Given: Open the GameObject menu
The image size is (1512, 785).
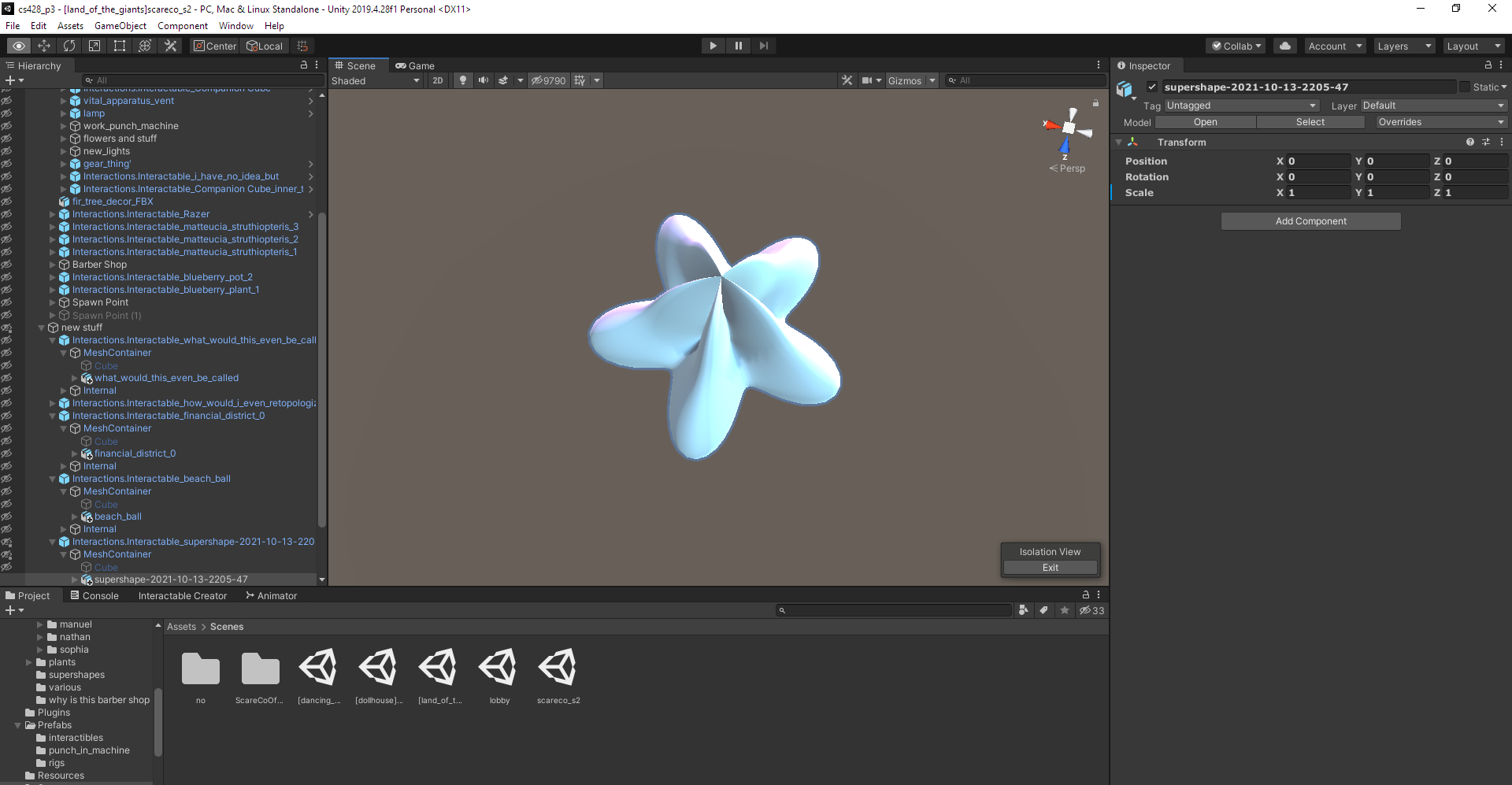Looking at the screenshot, I should click(120, 26).
